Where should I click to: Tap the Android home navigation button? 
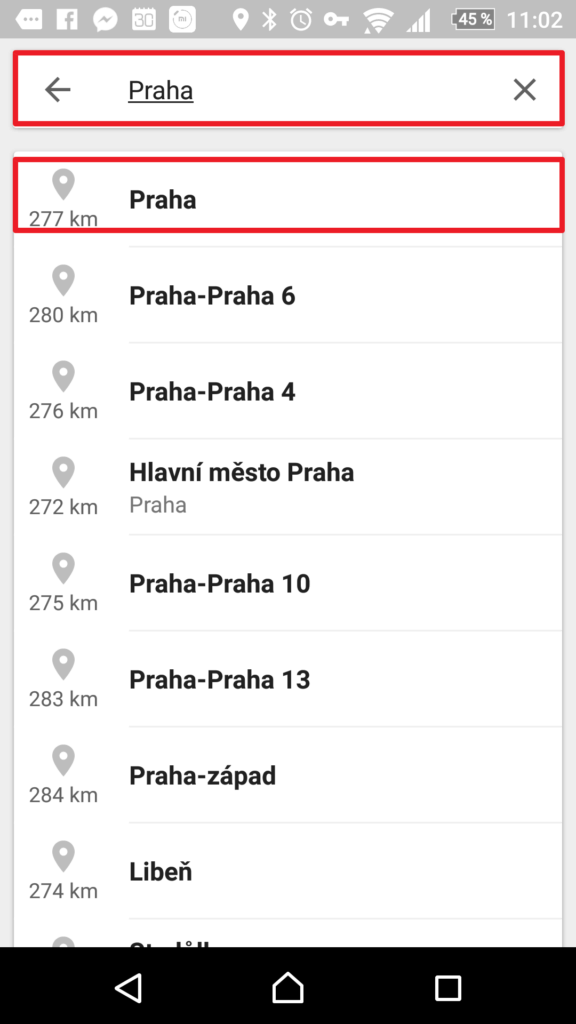[288, 986]
